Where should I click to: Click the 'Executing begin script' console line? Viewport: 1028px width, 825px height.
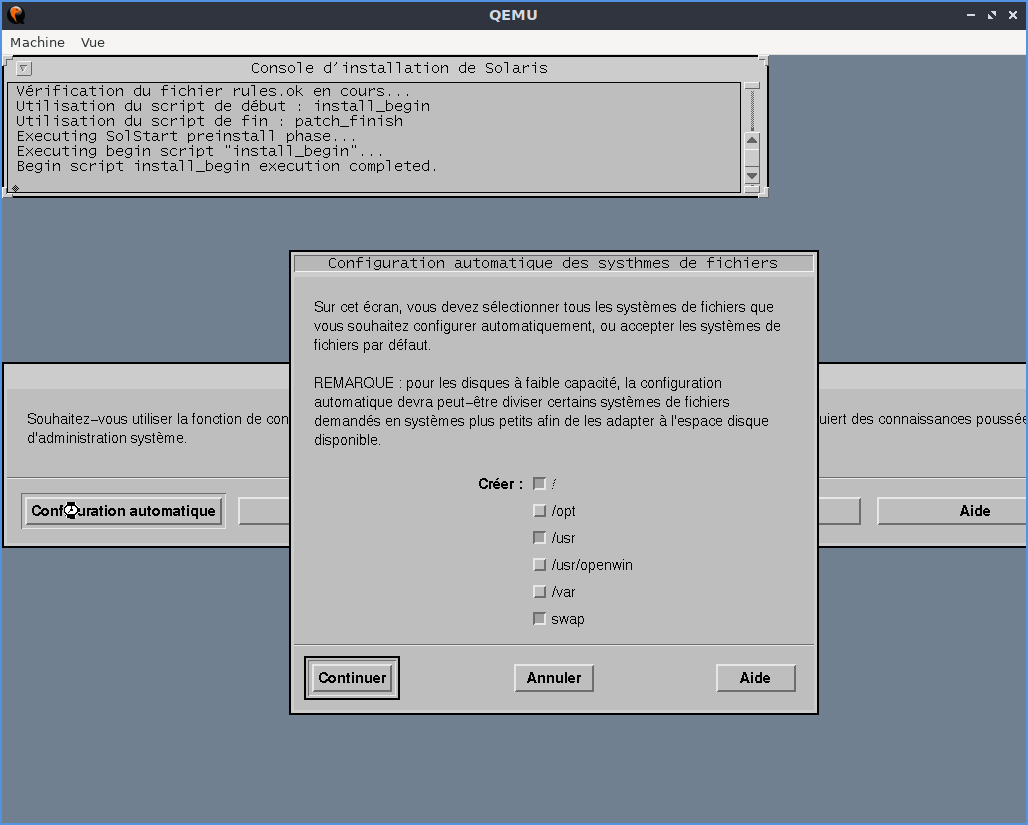click(x=200, y=151)
